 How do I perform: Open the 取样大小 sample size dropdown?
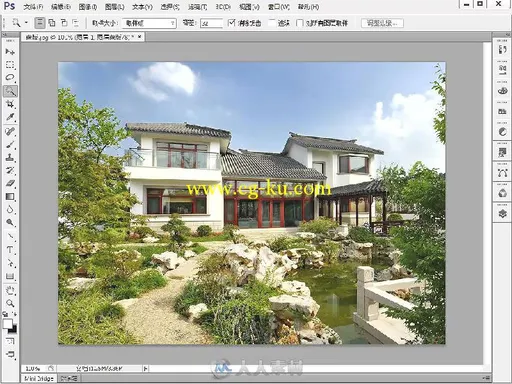click(149, 23)
